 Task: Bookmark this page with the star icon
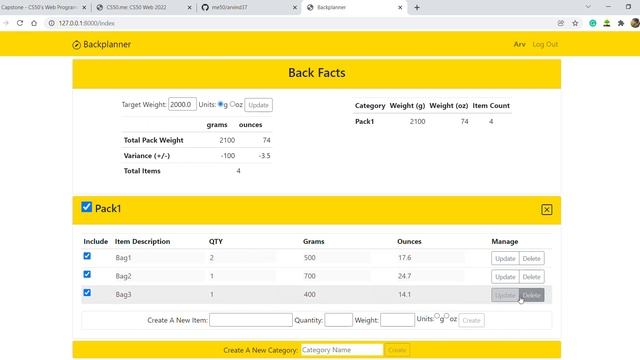pos(575,23)
